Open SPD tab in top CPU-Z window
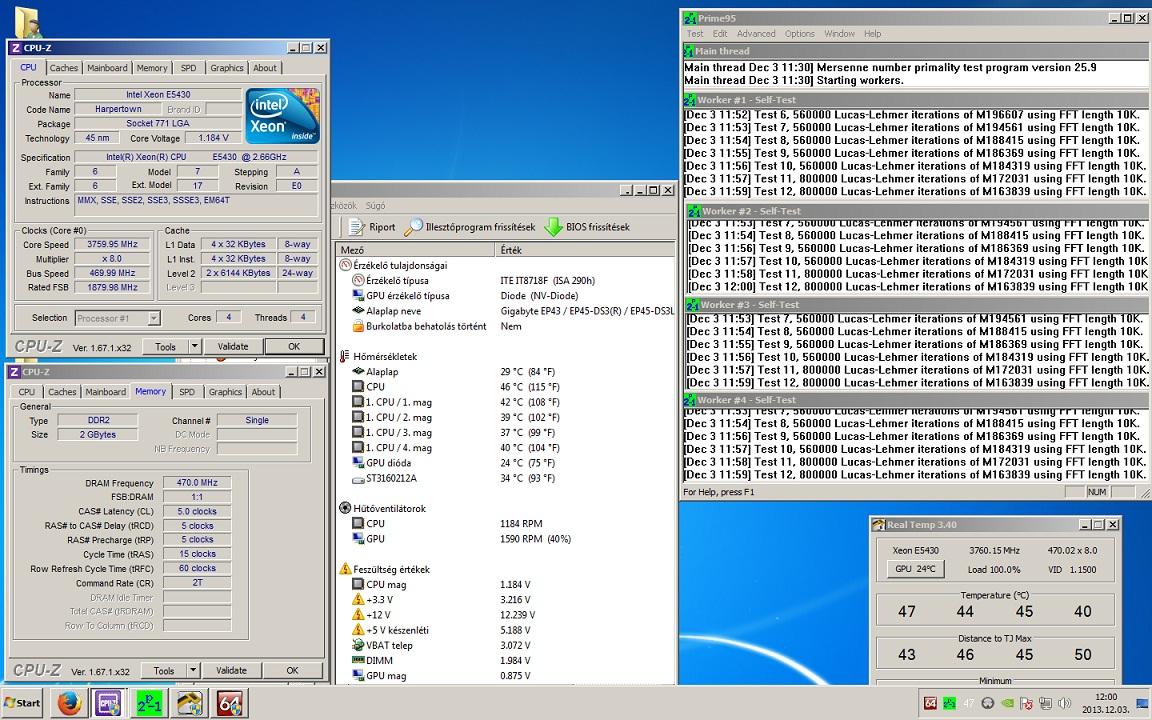 (x=189, y=68)
